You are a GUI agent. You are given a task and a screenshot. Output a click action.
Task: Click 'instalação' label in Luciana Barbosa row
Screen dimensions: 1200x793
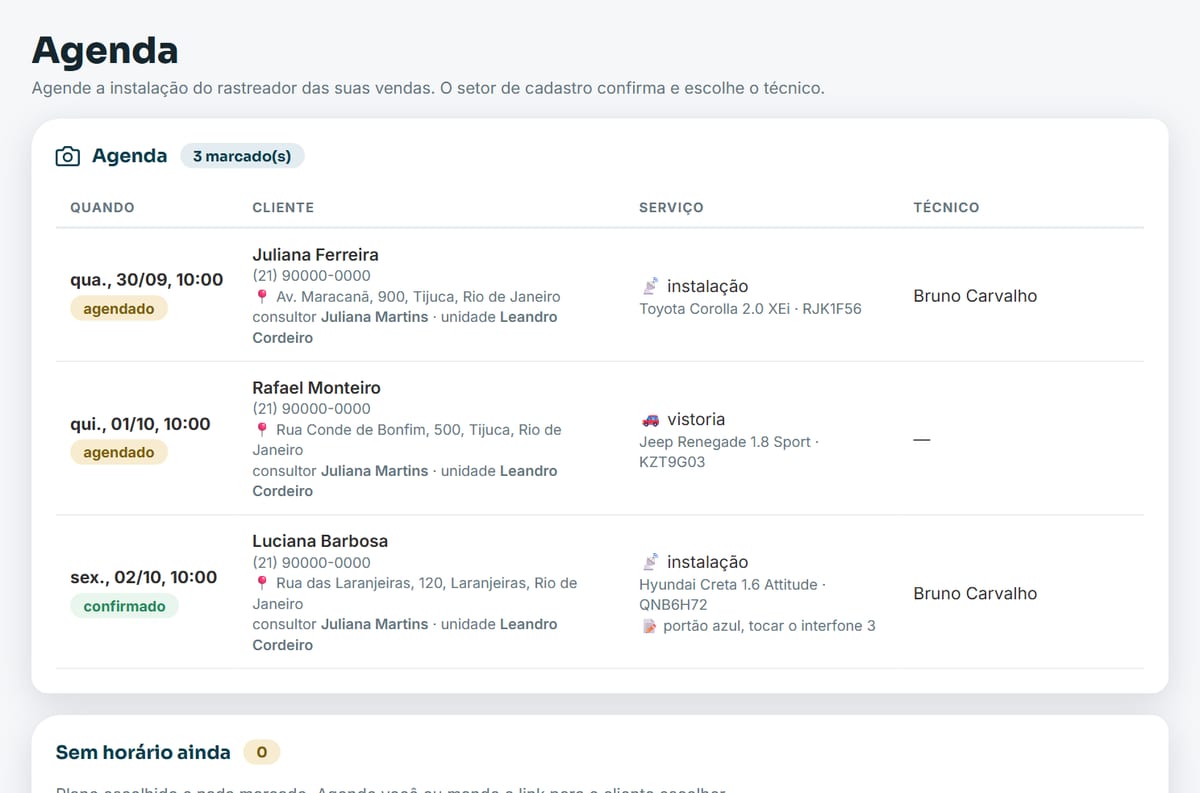(707, 563)
